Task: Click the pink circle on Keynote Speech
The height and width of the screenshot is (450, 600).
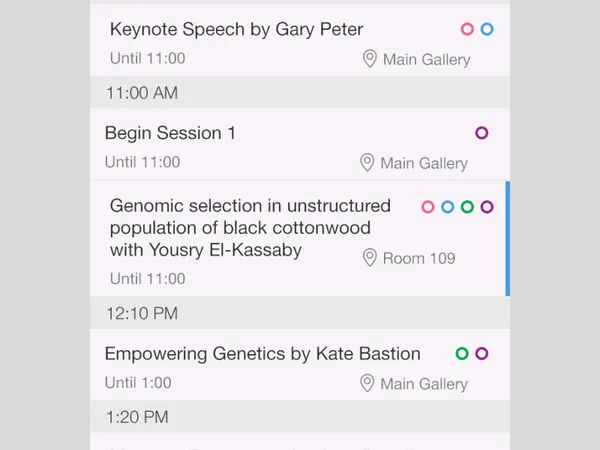Action: [x=467, y=30]
